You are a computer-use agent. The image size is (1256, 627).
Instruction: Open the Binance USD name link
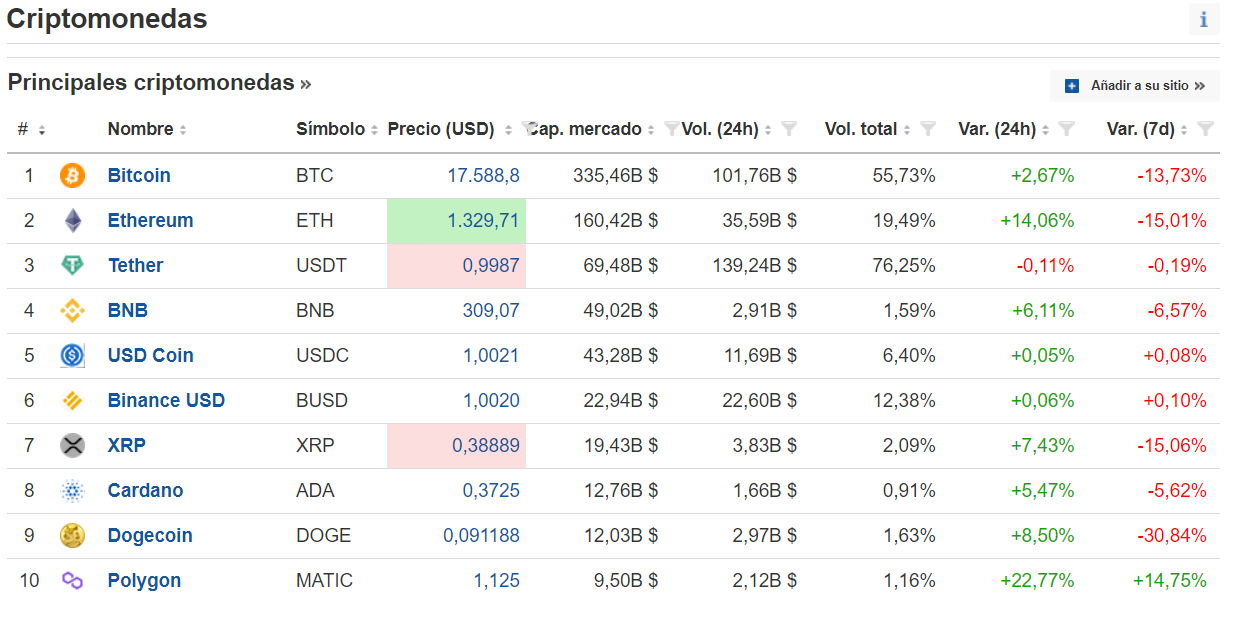coord(166,401)
